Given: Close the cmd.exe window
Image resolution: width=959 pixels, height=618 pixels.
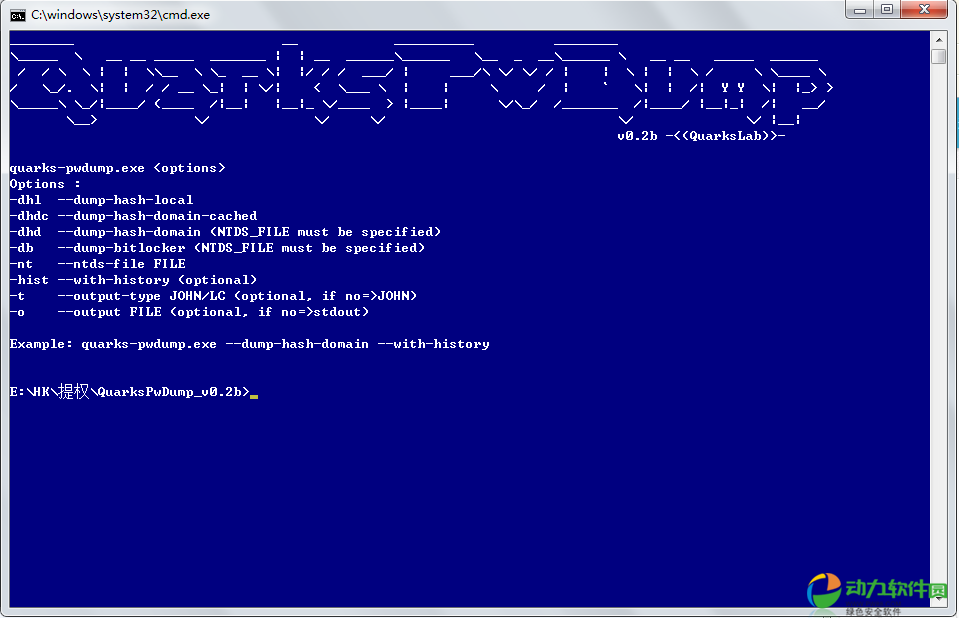Looking at the screenshot, I should (925, 10).
